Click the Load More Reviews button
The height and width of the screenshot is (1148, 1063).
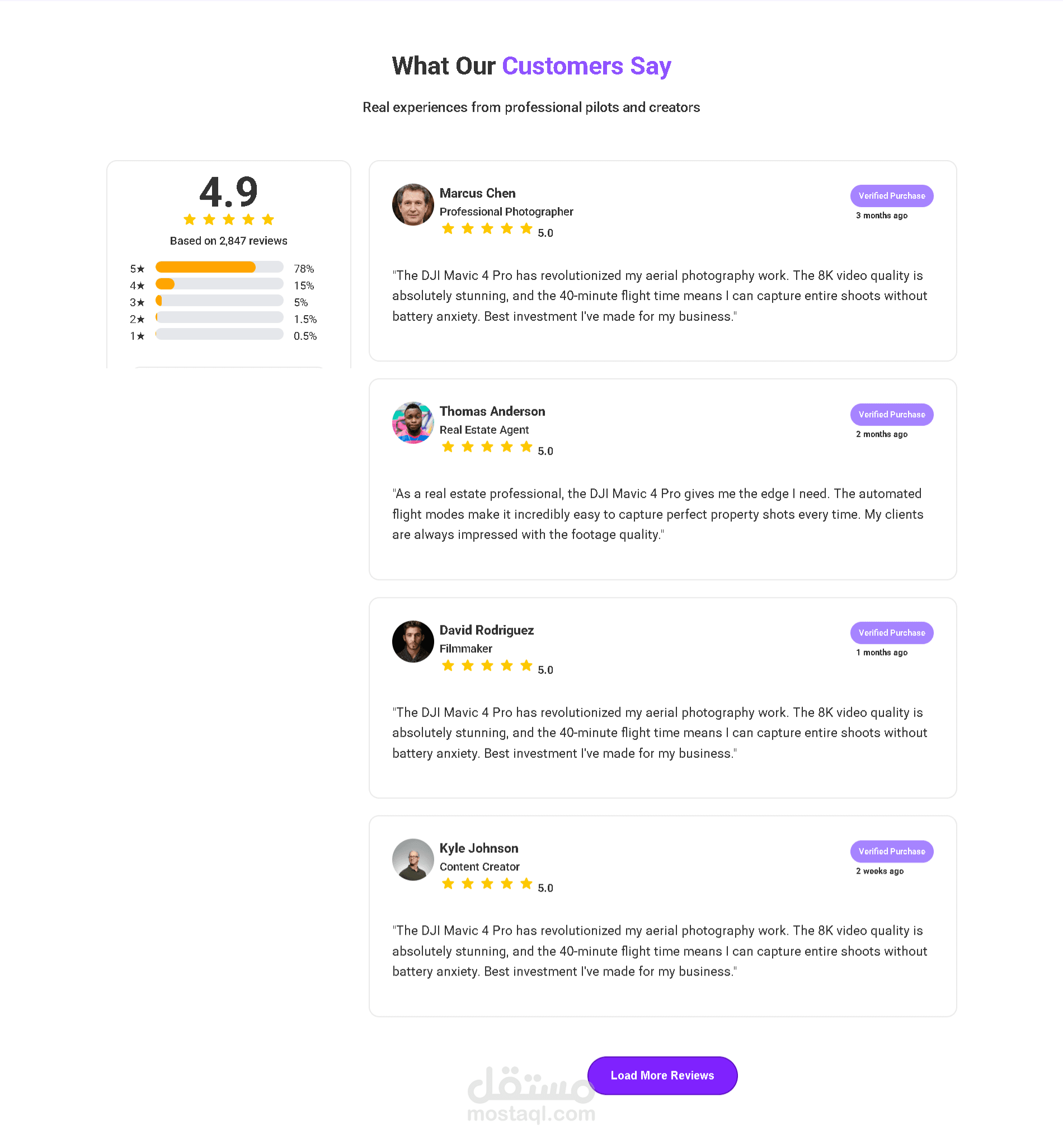point(662,1075)
